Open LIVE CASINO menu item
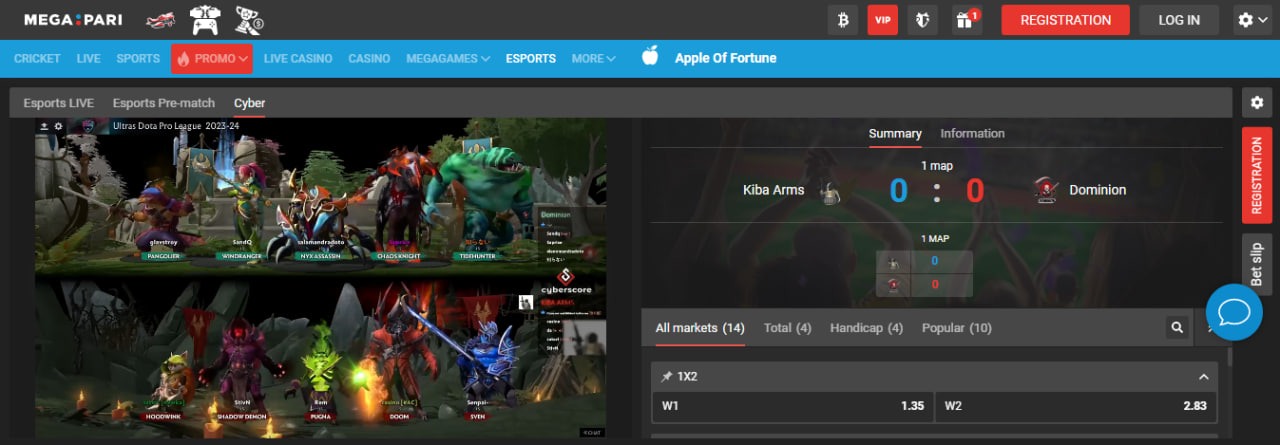This screenshot has height=445, width=1280. pos(298,59)
